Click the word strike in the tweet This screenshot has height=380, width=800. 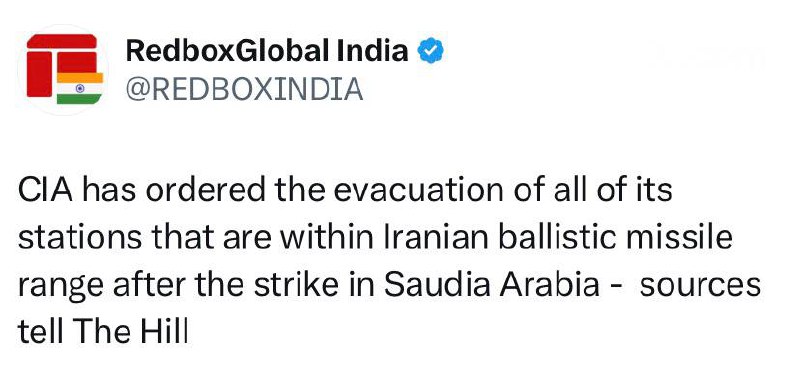(296, 286)
